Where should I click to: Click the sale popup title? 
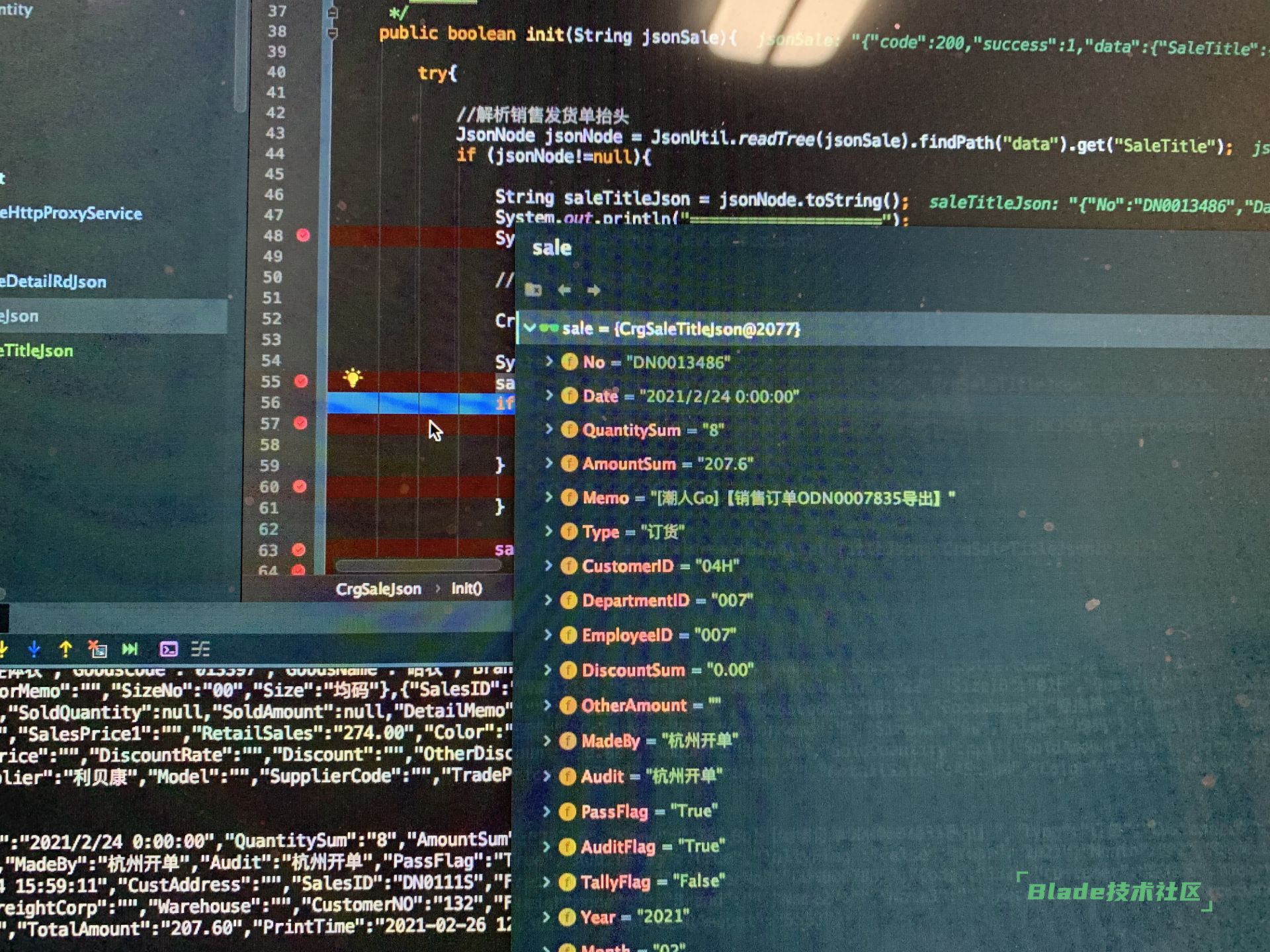(x=552, y=248)
